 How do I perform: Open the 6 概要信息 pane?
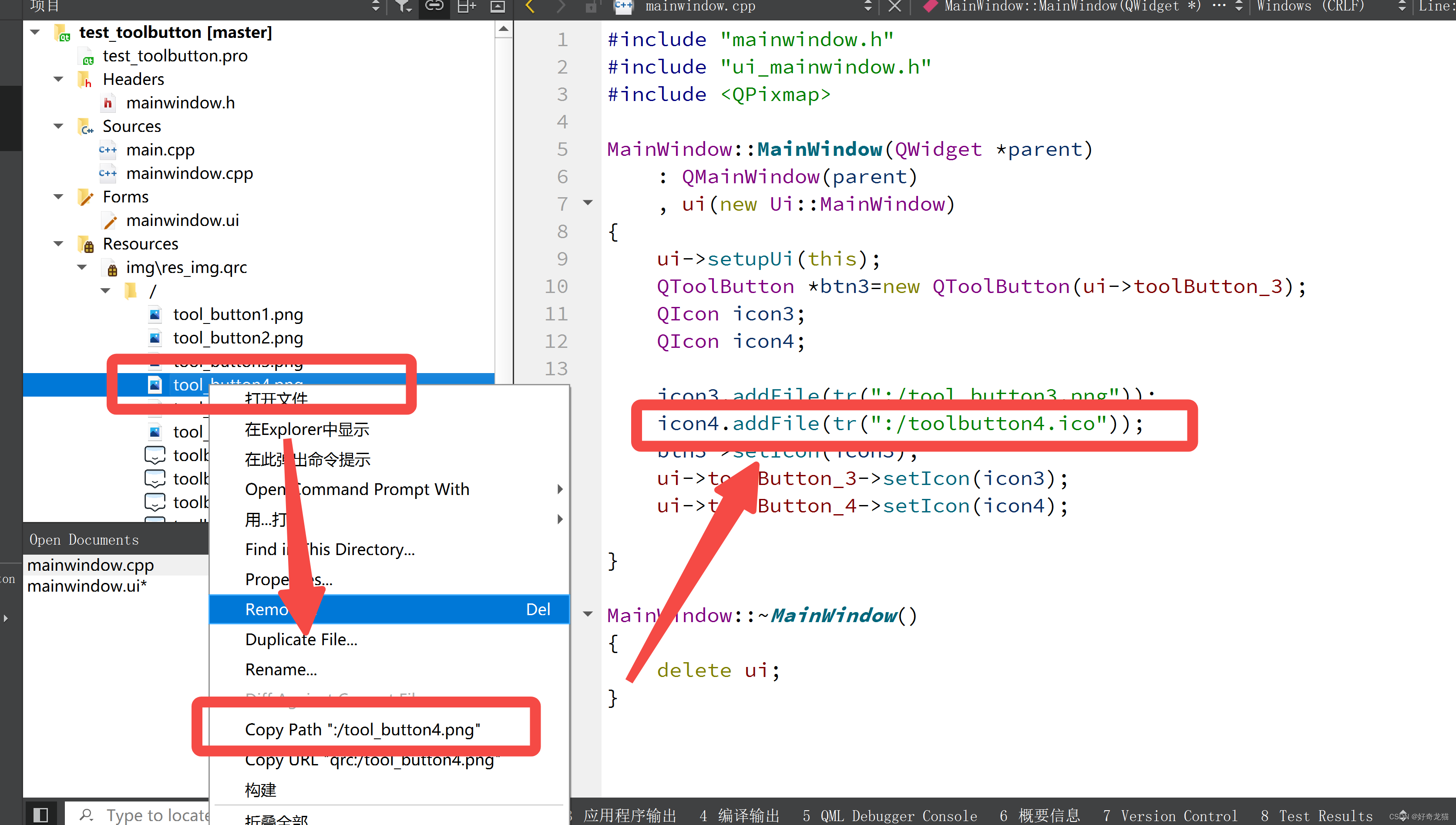coord(1039,816)
